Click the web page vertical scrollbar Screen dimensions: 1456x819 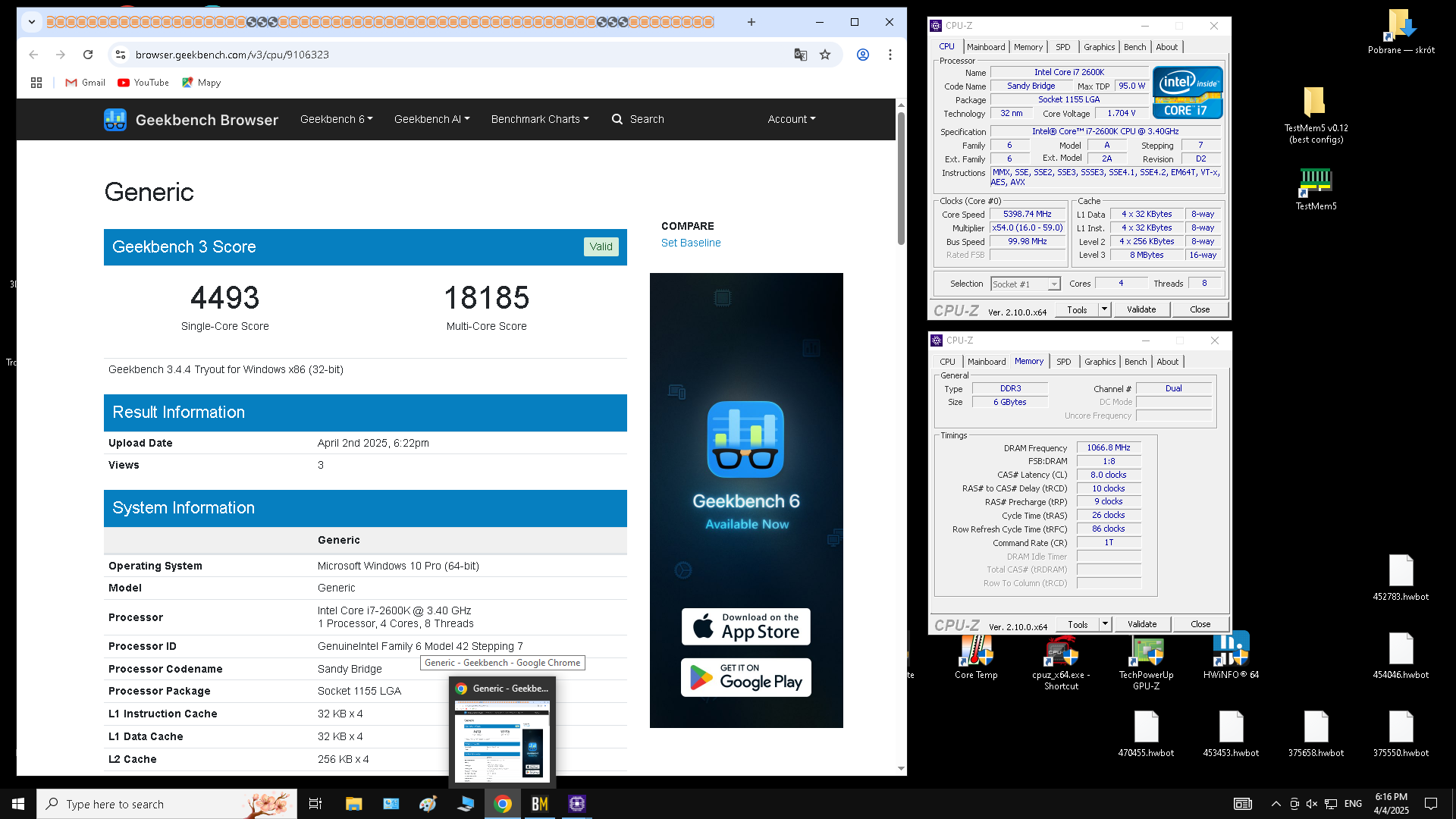(901, 178)
